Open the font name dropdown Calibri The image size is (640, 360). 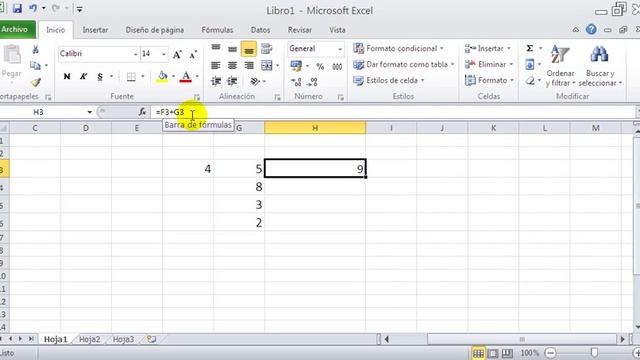tap(136, 54)
